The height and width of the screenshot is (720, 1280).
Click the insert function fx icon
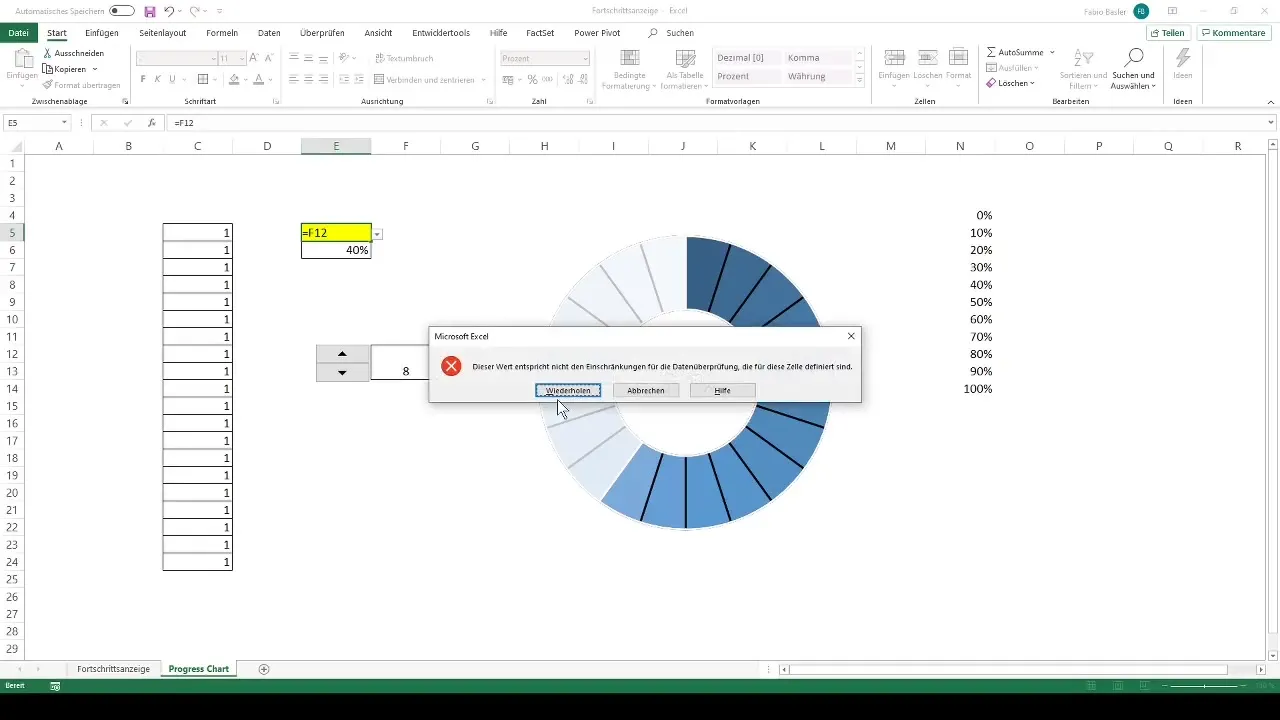point(151,122)
